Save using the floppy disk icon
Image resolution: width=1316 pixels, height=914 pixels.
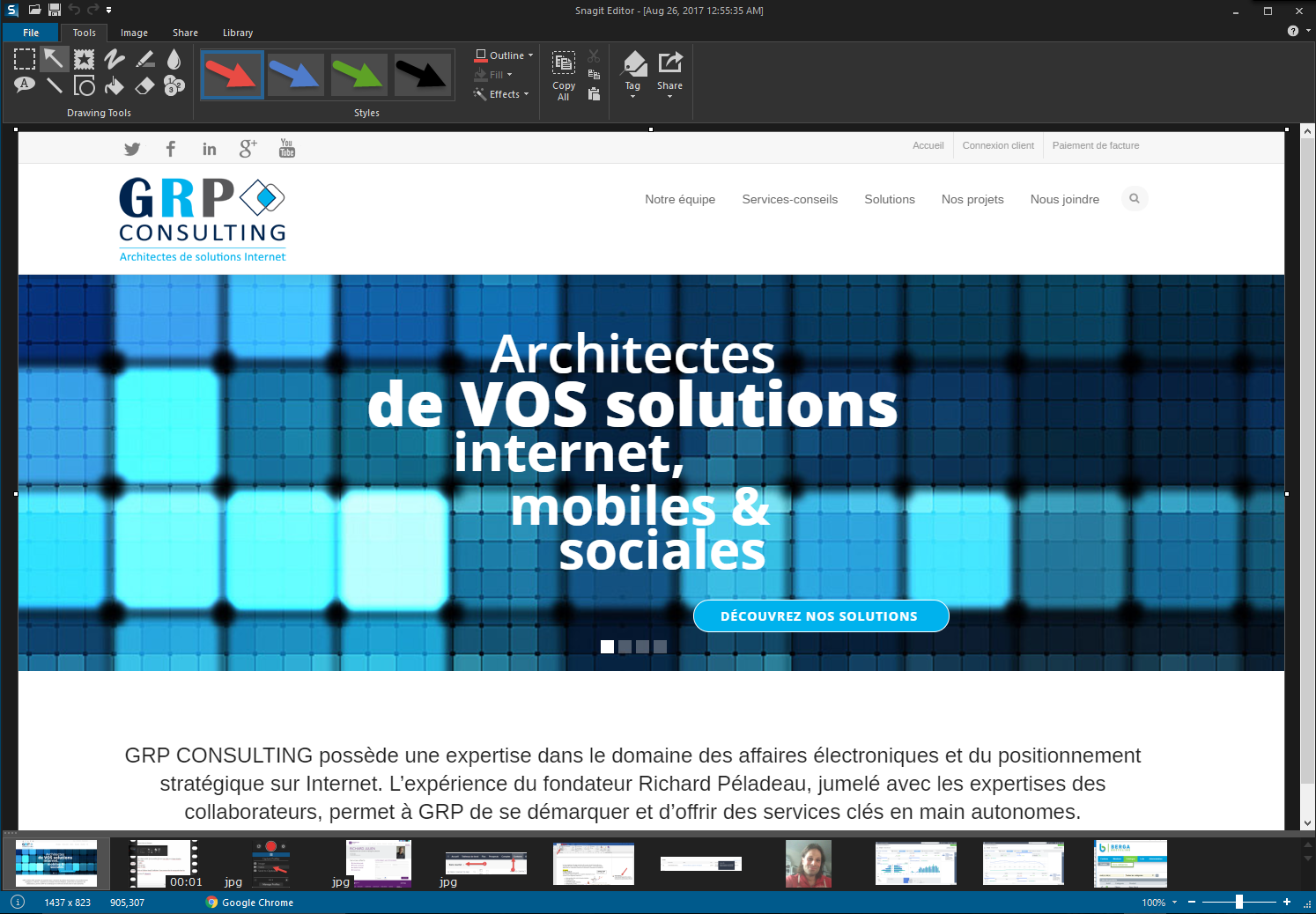tap(55, 10)
